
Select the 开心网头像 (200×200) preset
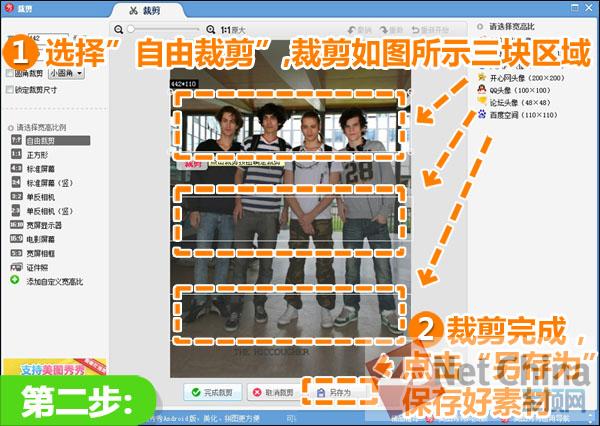(521, 78)
